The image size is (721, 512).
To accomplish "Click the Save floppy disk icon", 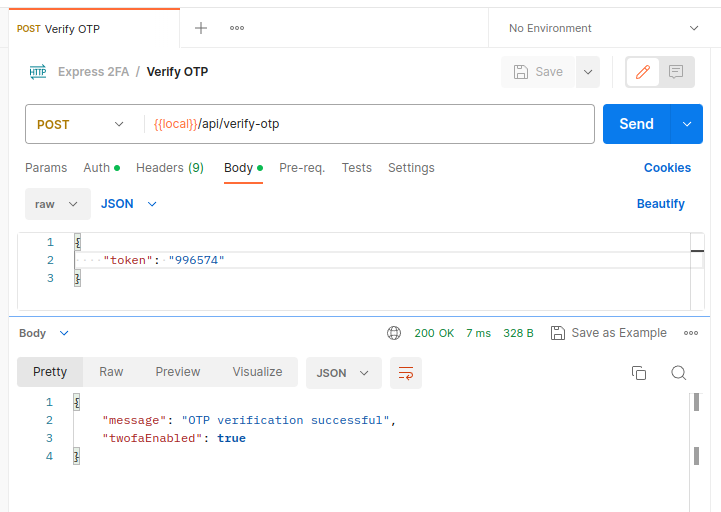I will click(521, 72).
